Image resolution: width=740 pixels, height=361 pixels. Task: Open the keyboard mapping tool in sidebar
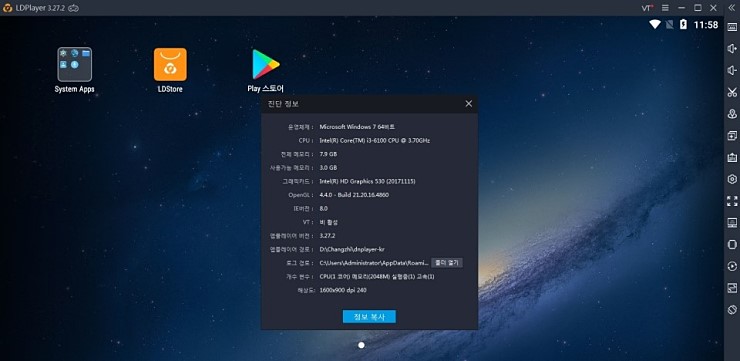tap(732, 27)
